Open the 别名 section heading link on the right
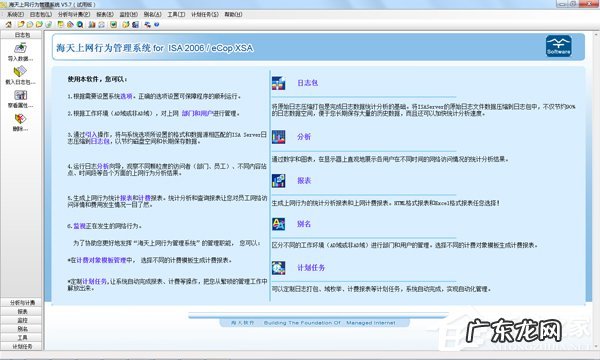Viewport: 600px width, 360px height. pos(304,224)
